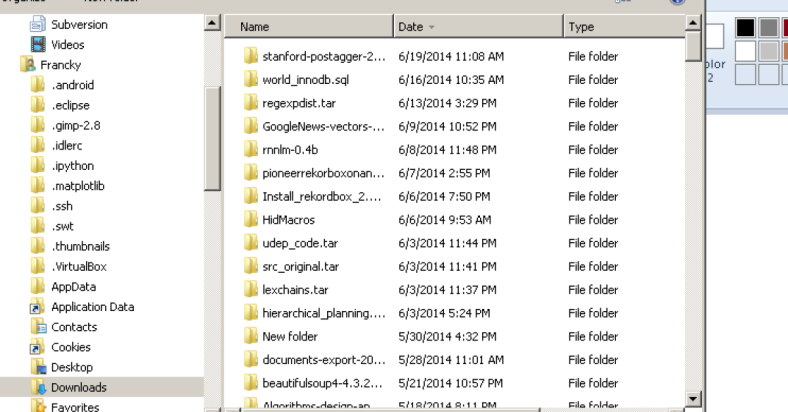
Task: Click the rnnlm-0.4b folder icon
Action: pyautogui.click(x=251, y=149)
